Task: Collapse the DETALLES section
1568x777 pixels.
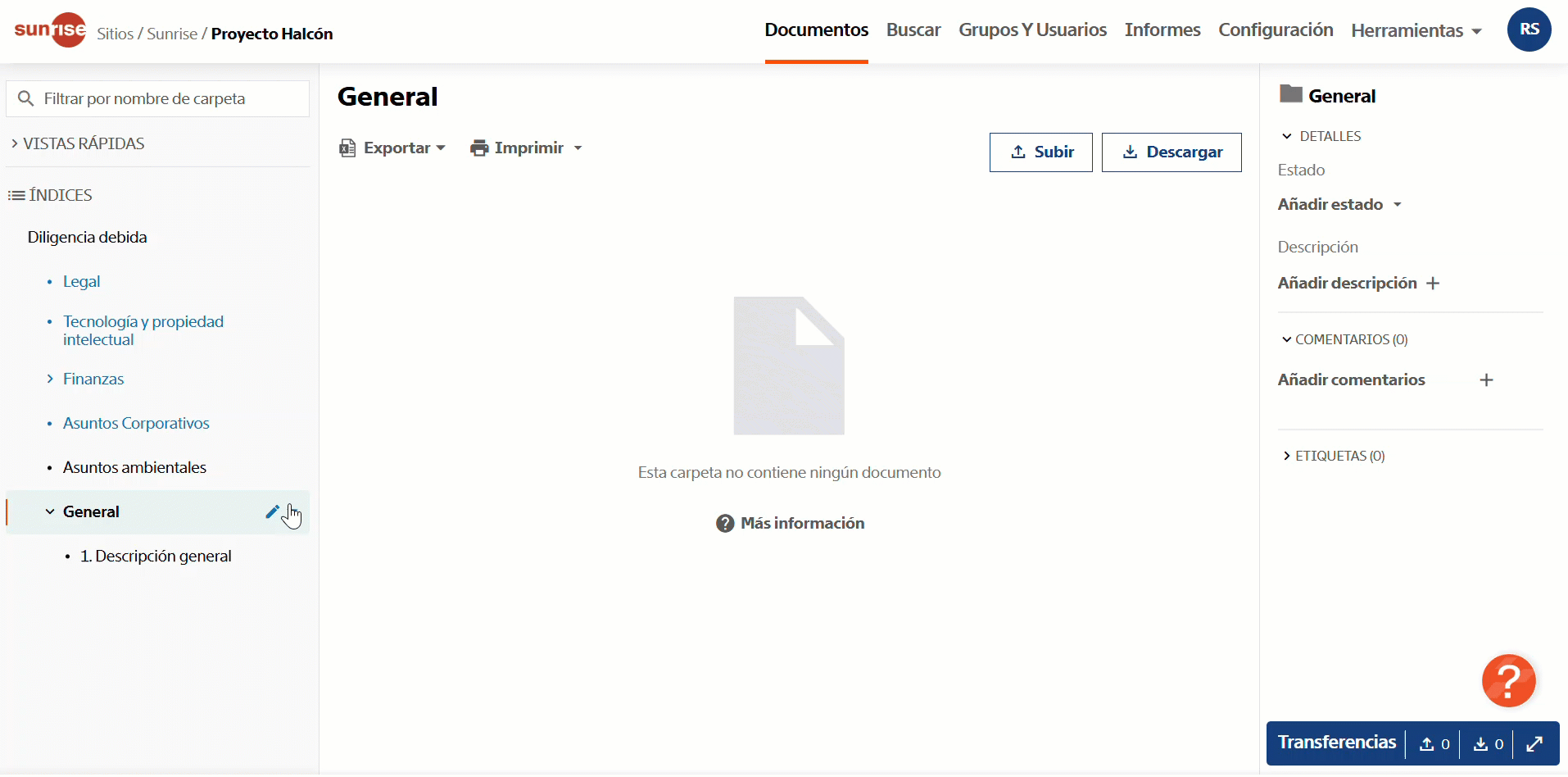Action: point(1321,136)
